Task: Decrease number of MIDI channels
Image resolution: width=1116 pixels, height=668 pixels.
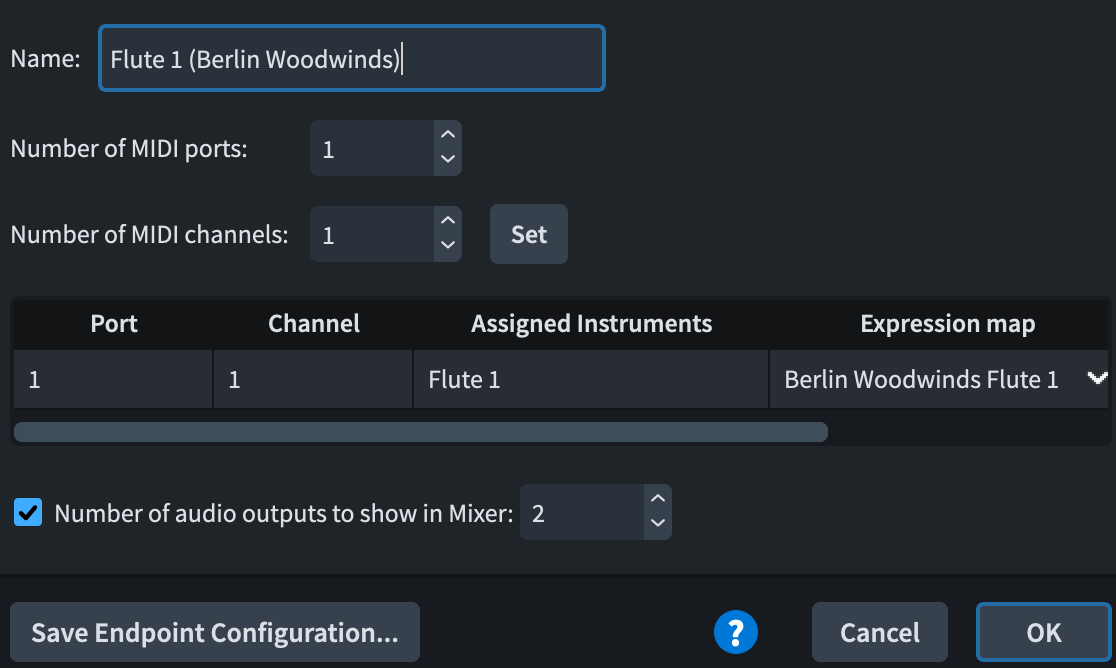Action: point(448,246)
